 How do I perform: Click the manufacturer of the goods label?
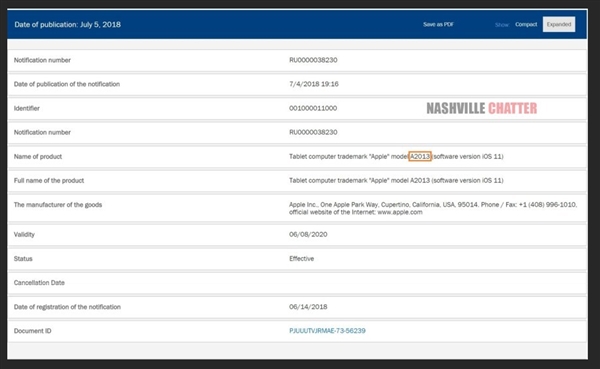point(58,205)
